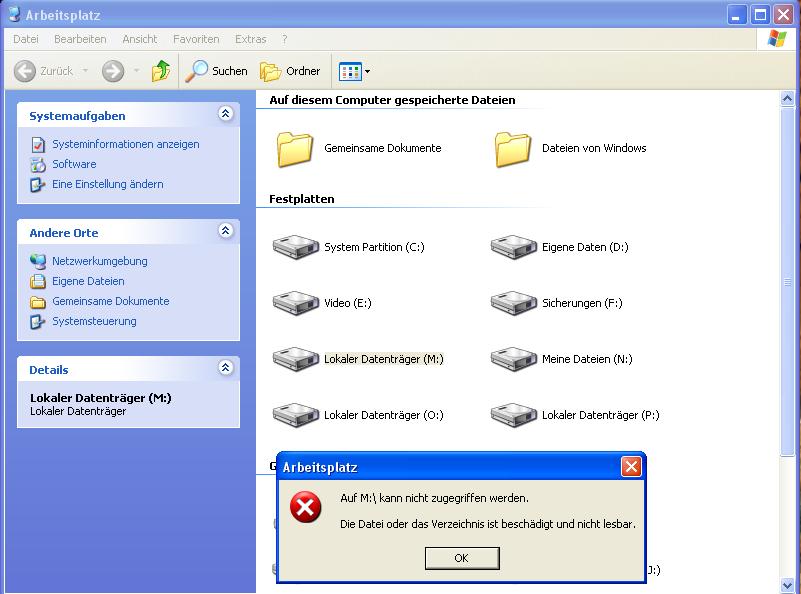Close the Arbeitsplatz error dialog

pos(631,466)
